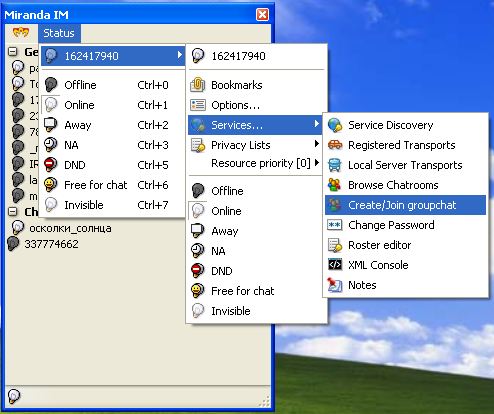Set global status to Online Ctrl+1
Image resolution: width=494 pixels, height=414 pixels.
coord(113,105)
